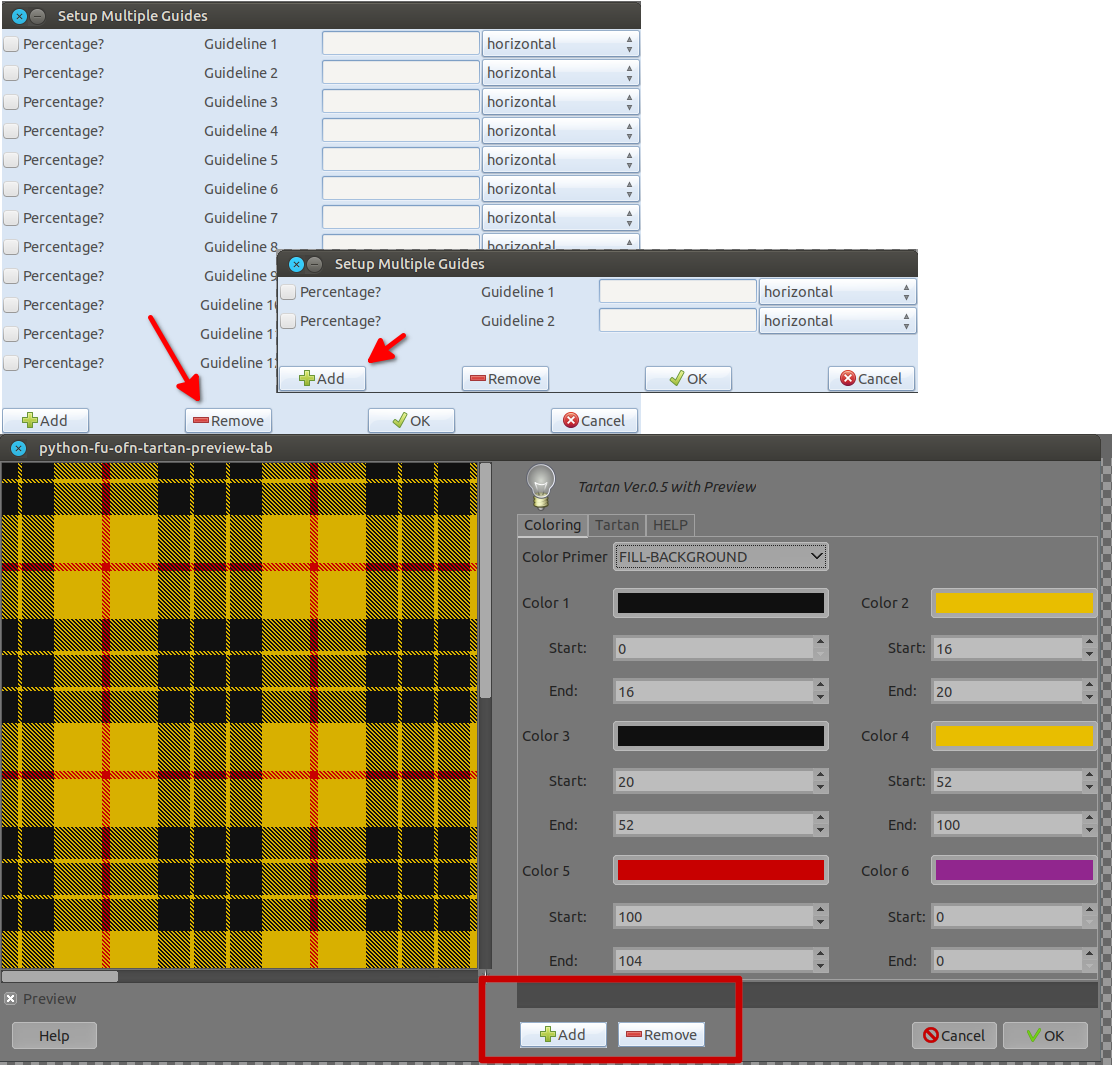Pick Color 2 yellow swatch
The width and height of the screenshot is (1112, 1065).
1014,603
